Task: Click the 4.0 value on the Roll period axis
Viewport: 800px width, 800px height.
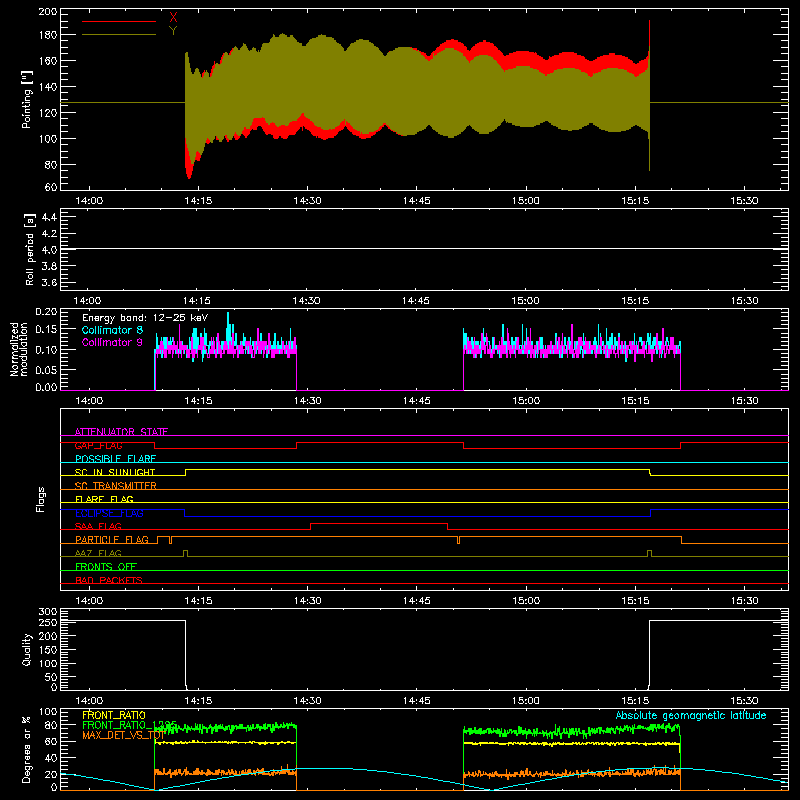Action: point(49,250)
